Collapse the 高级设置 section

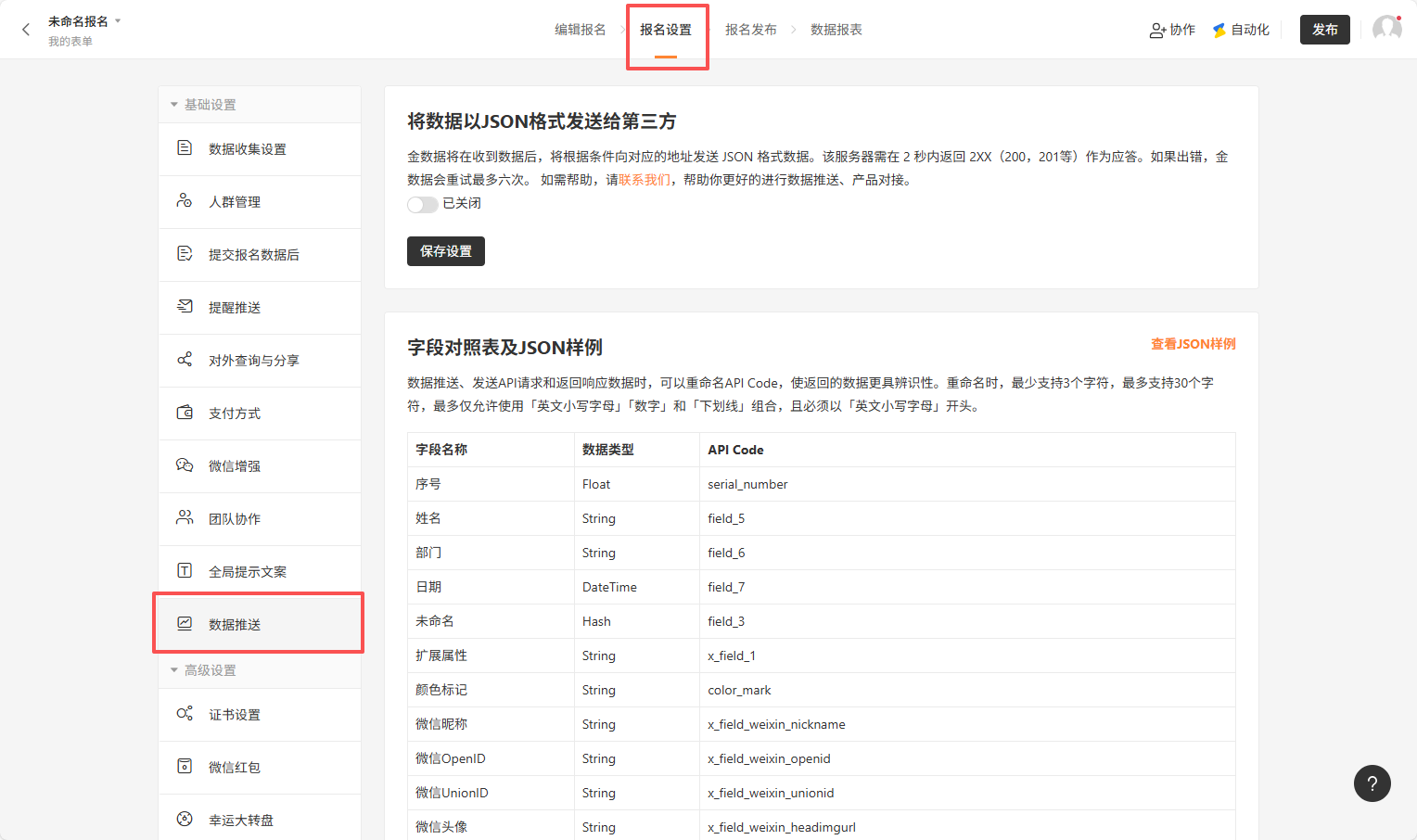[174, 670]
